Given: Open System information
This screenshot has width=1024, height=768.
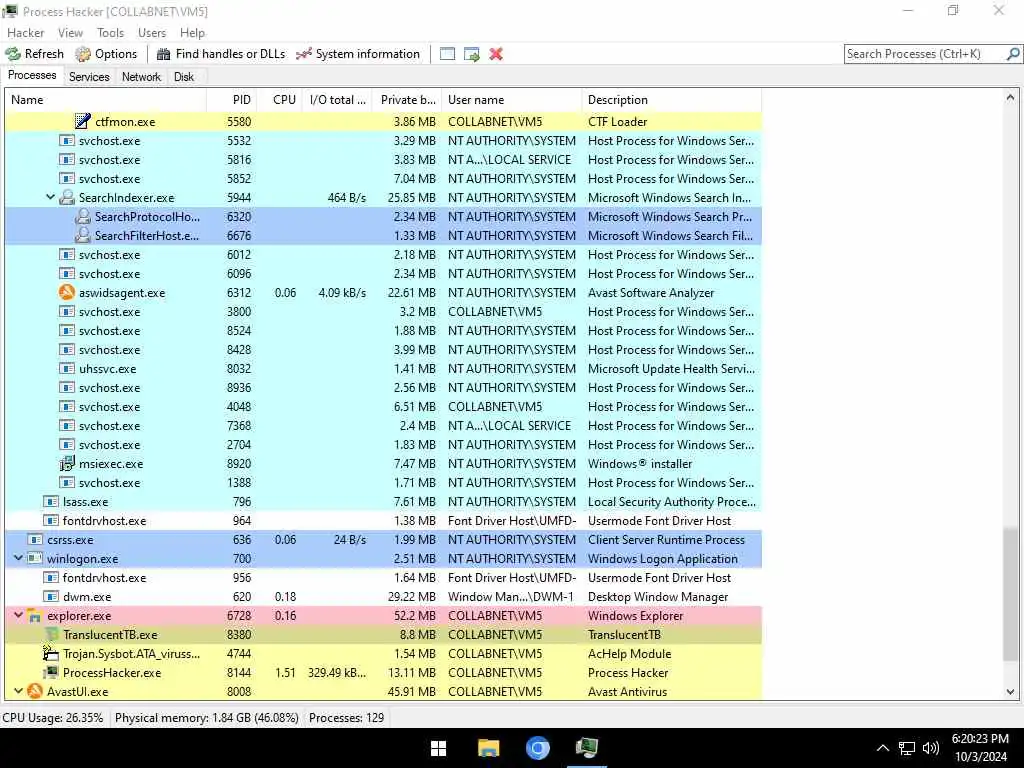Looking at the screenshot, I should (x=358, y=54).
